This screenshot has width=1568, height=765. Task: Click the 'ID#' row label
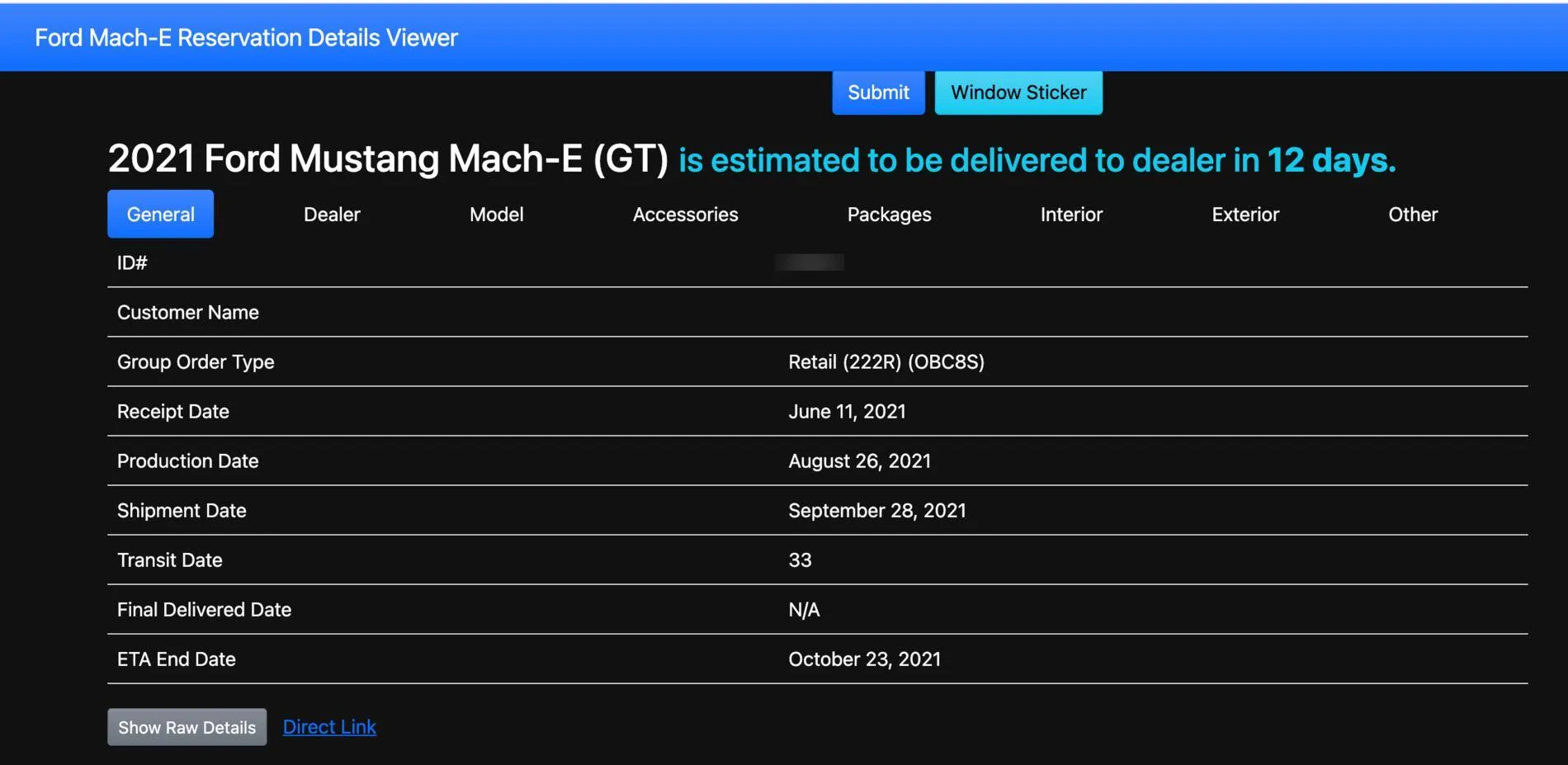pyautogui.click(x=132, y=263)
